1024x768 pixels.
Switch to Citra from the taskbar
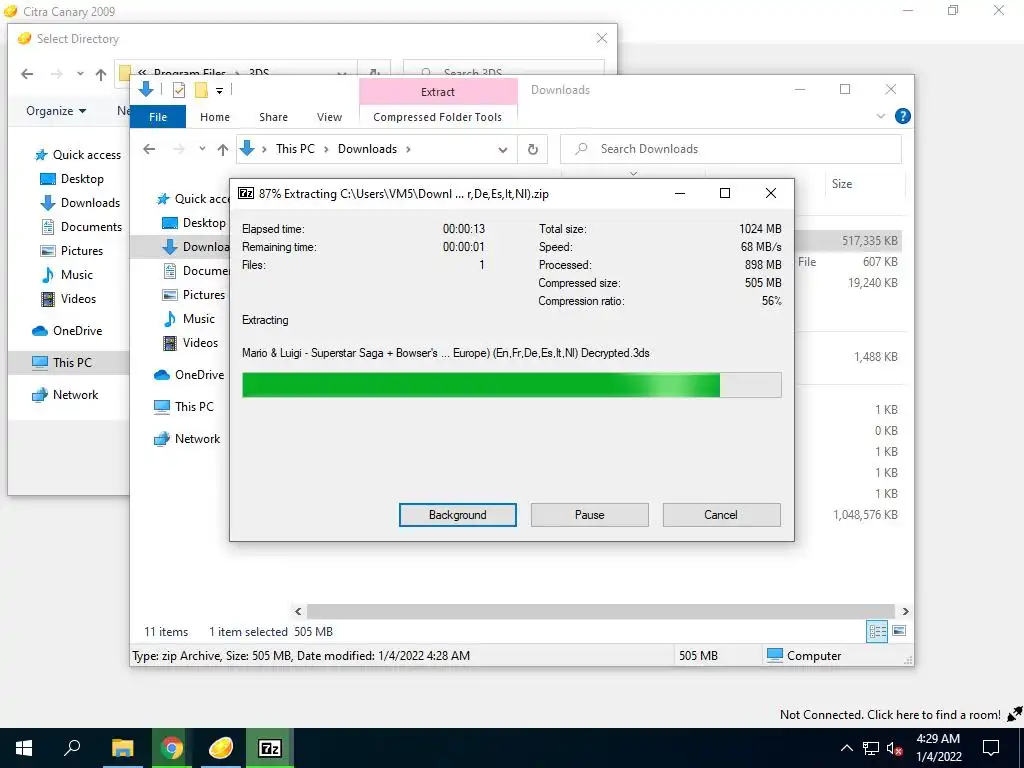click(221, 748)
